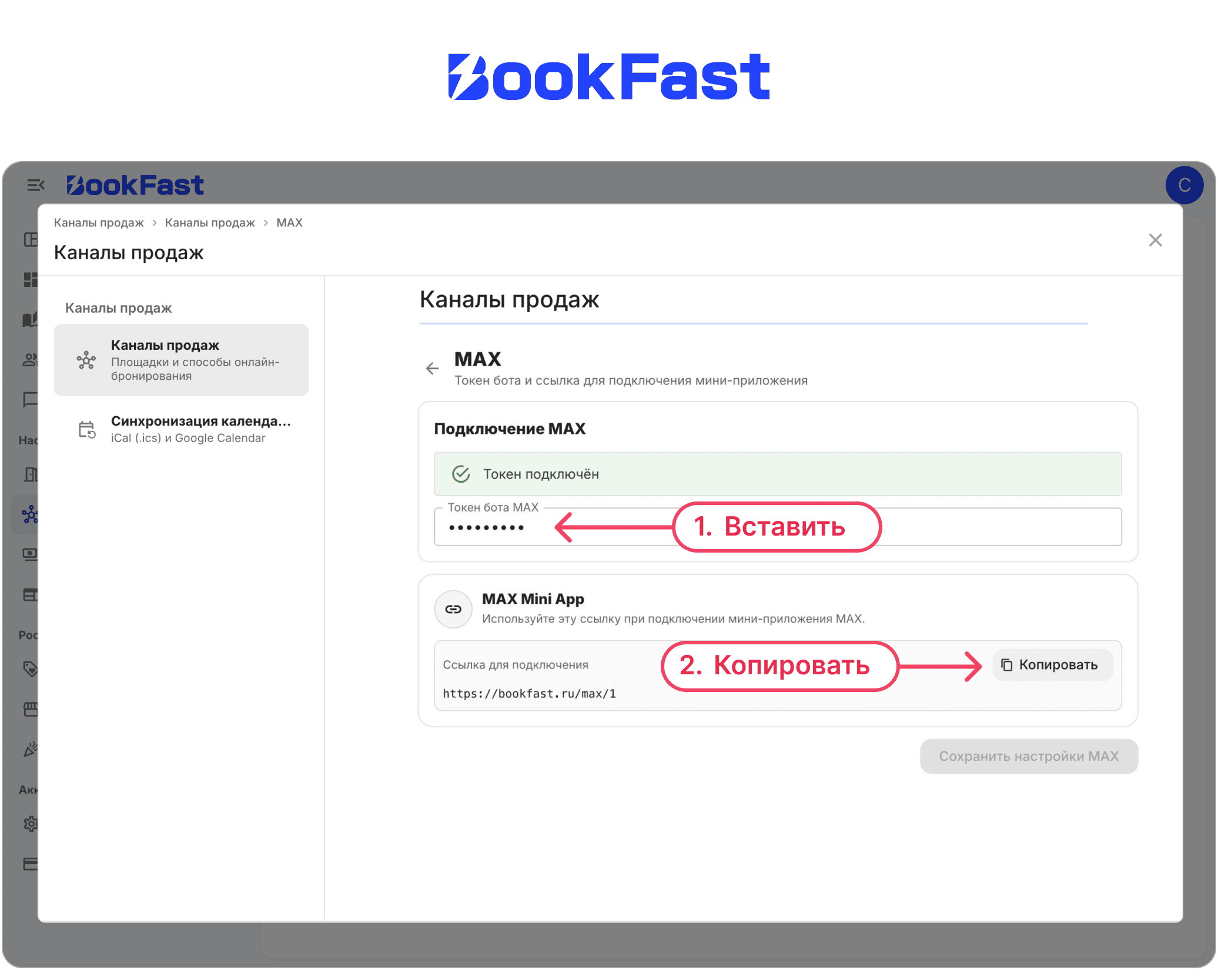
Task: Click the Копировать button
Action: point(1052,665)
